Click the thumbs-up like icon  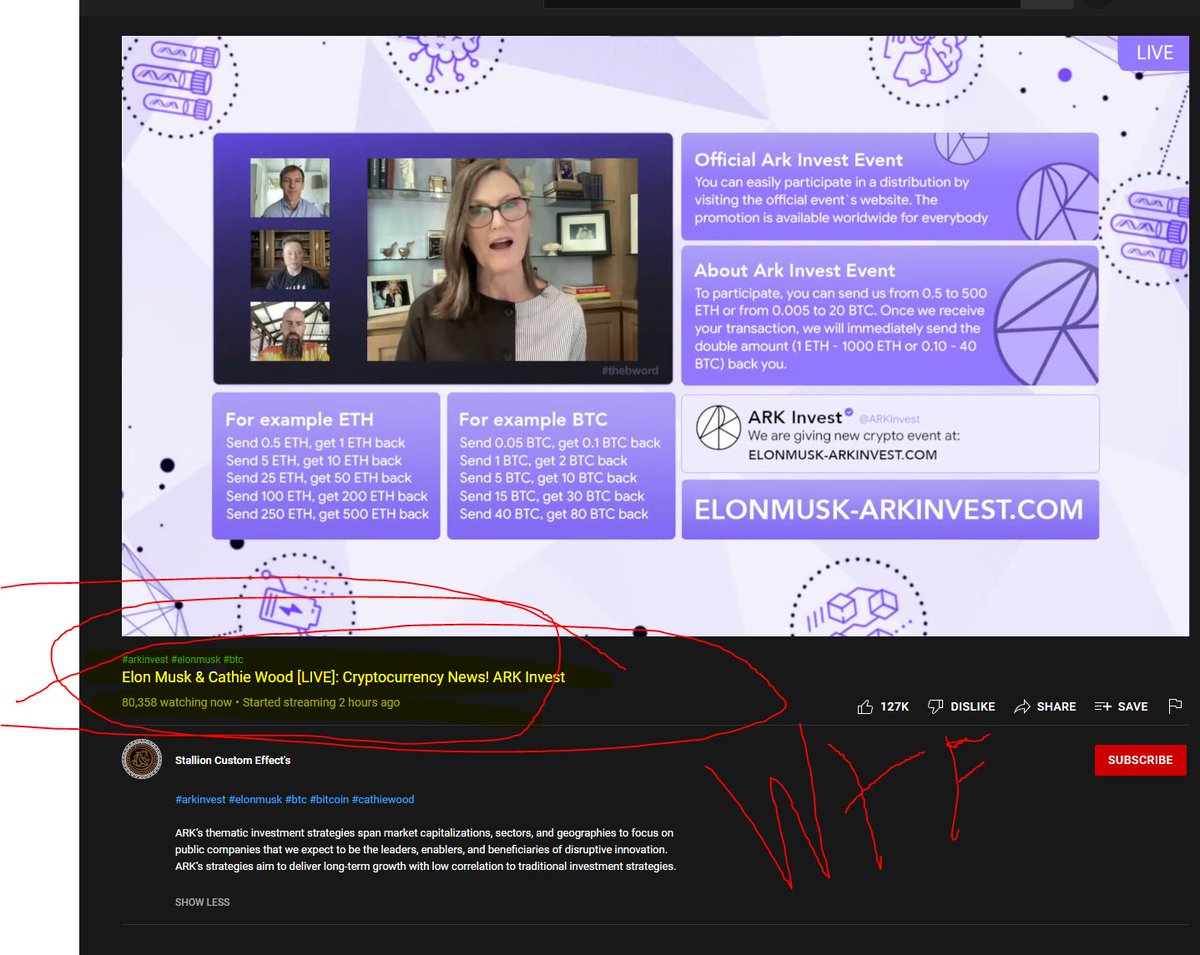(x=865, y=706)
